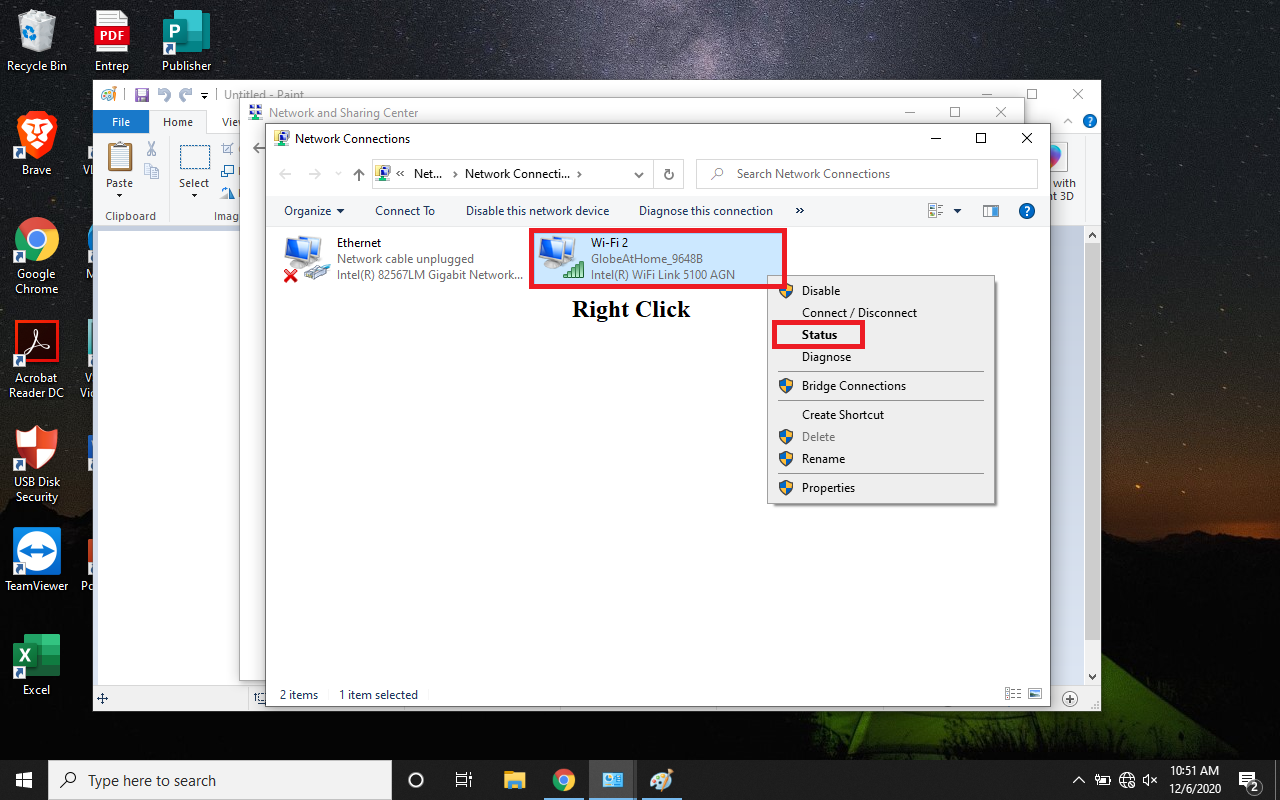Open TeamViewer desktop shortcut
1280x800 pixels.
coord(37,560)
